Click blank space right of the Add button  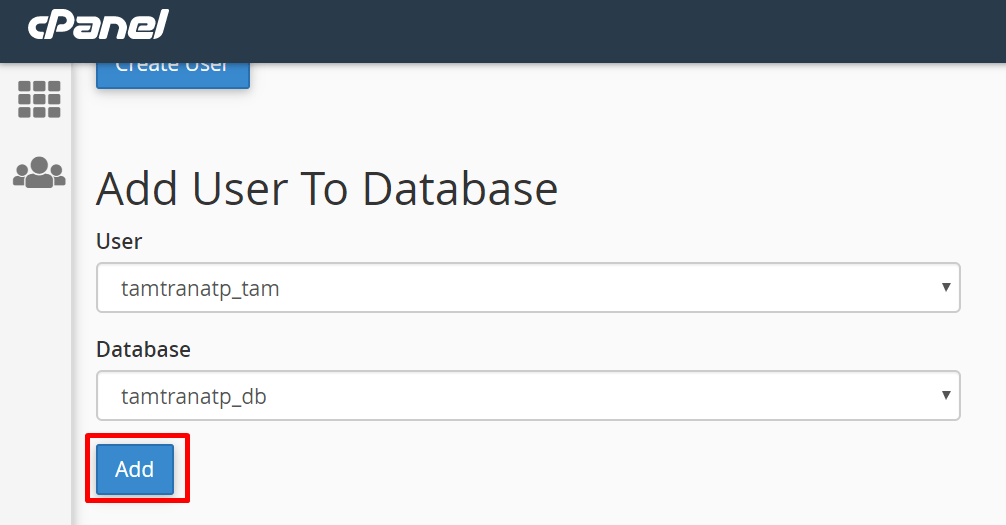tap(577, 469)
